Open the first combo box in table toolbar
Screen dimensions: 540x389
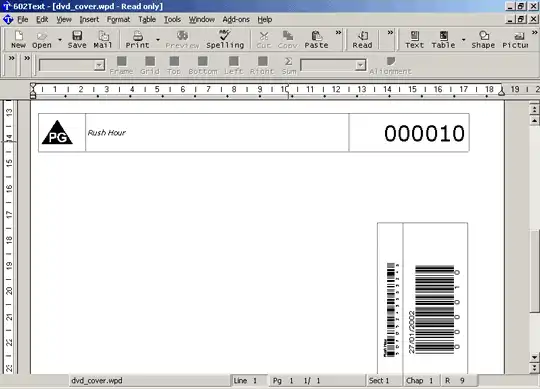point(72,65)
